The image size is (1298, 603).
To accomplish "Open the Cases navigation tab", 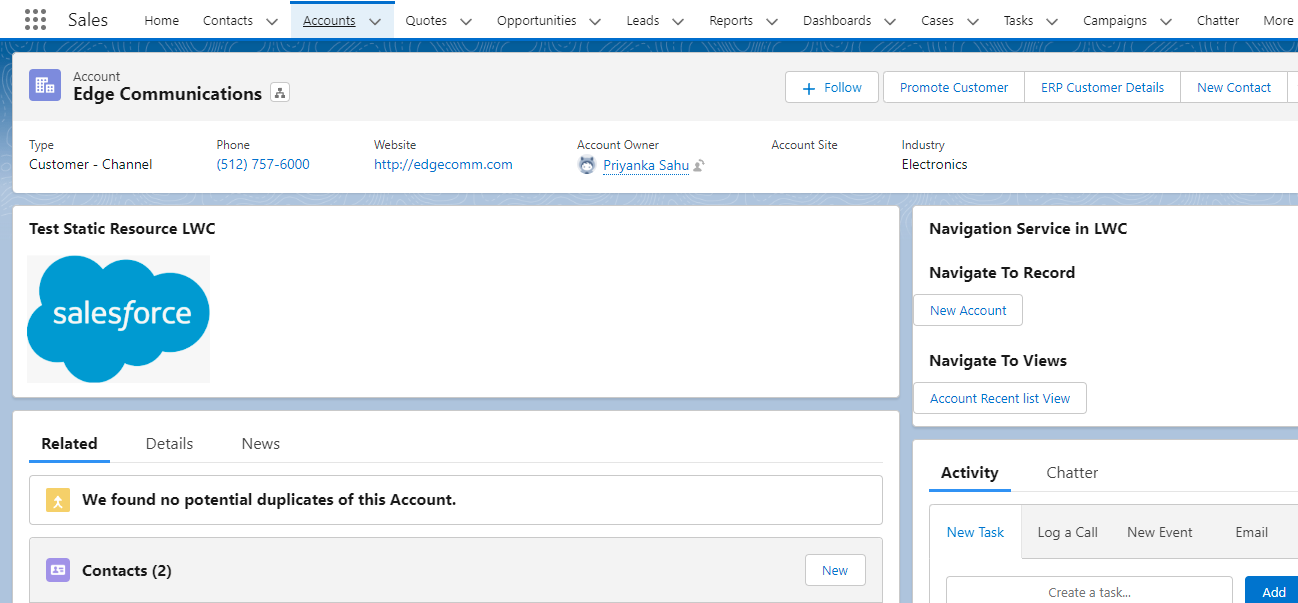I will tap(938, 20).
